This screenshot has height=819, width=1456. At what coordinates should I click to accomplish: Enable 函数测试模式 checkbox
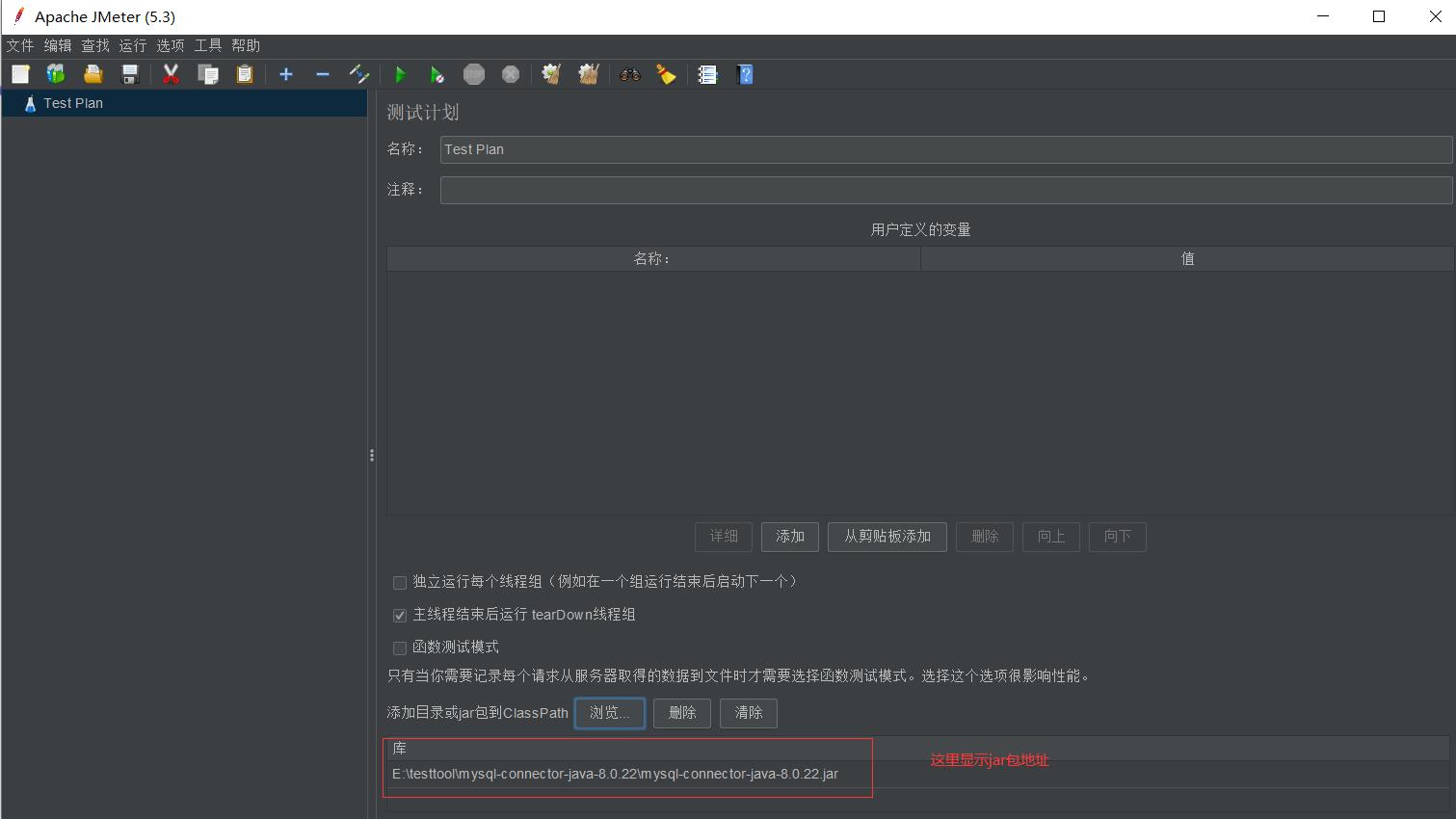(400, 648)
